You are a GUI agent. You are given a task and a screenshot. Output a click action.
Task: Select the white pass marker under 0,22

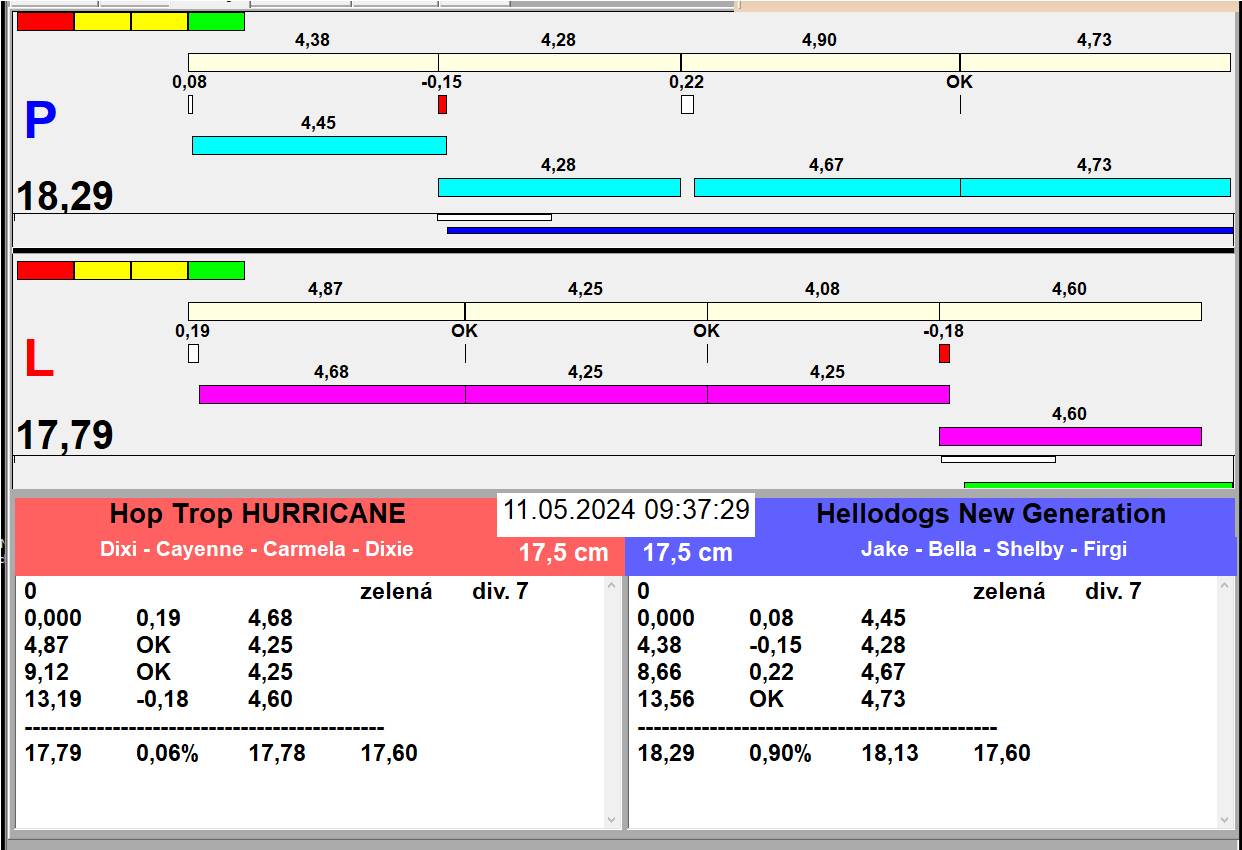pyautogui.click(x=687, y=104)
